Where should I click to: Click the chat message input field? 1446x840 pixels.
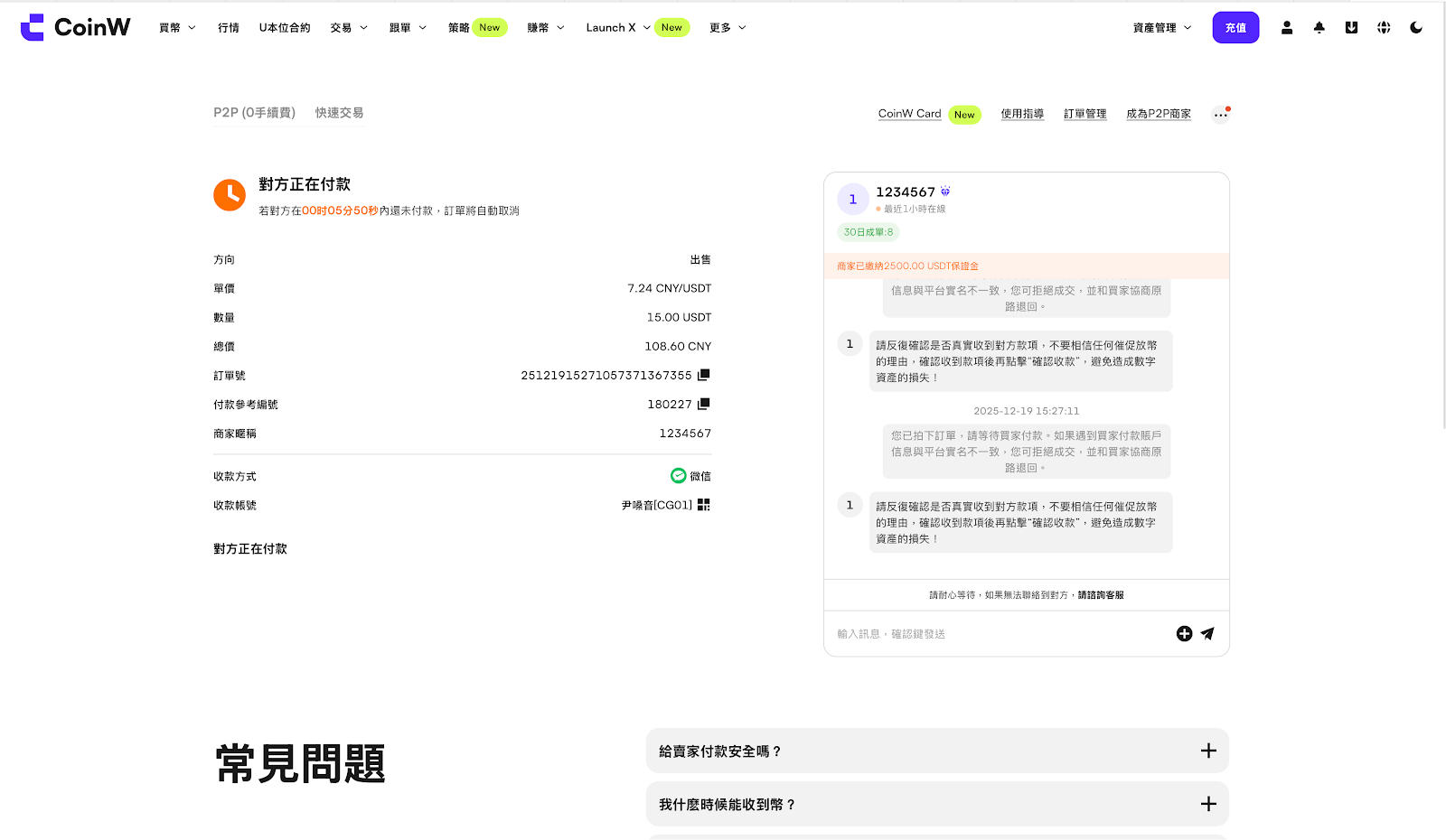point(994,634)
